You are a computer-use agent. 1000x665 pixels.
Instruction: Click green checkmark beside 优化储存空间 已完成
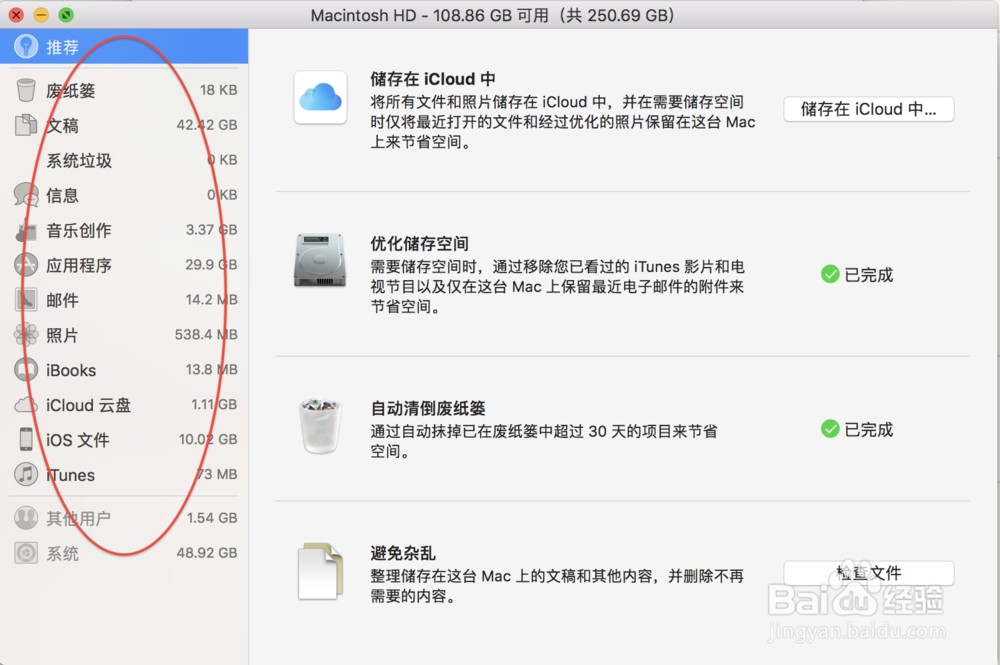830,275
